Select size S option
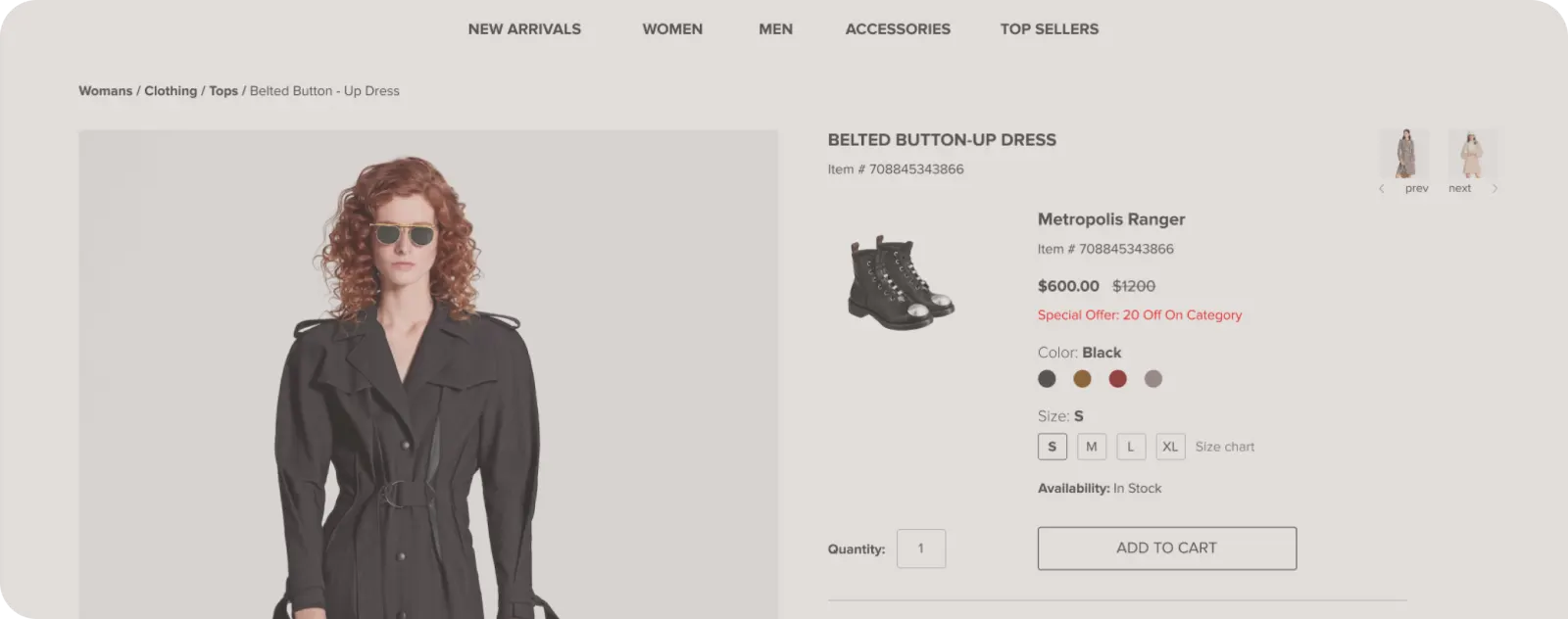This screenshot has height=619, width=1568. tap(1053, 447)
